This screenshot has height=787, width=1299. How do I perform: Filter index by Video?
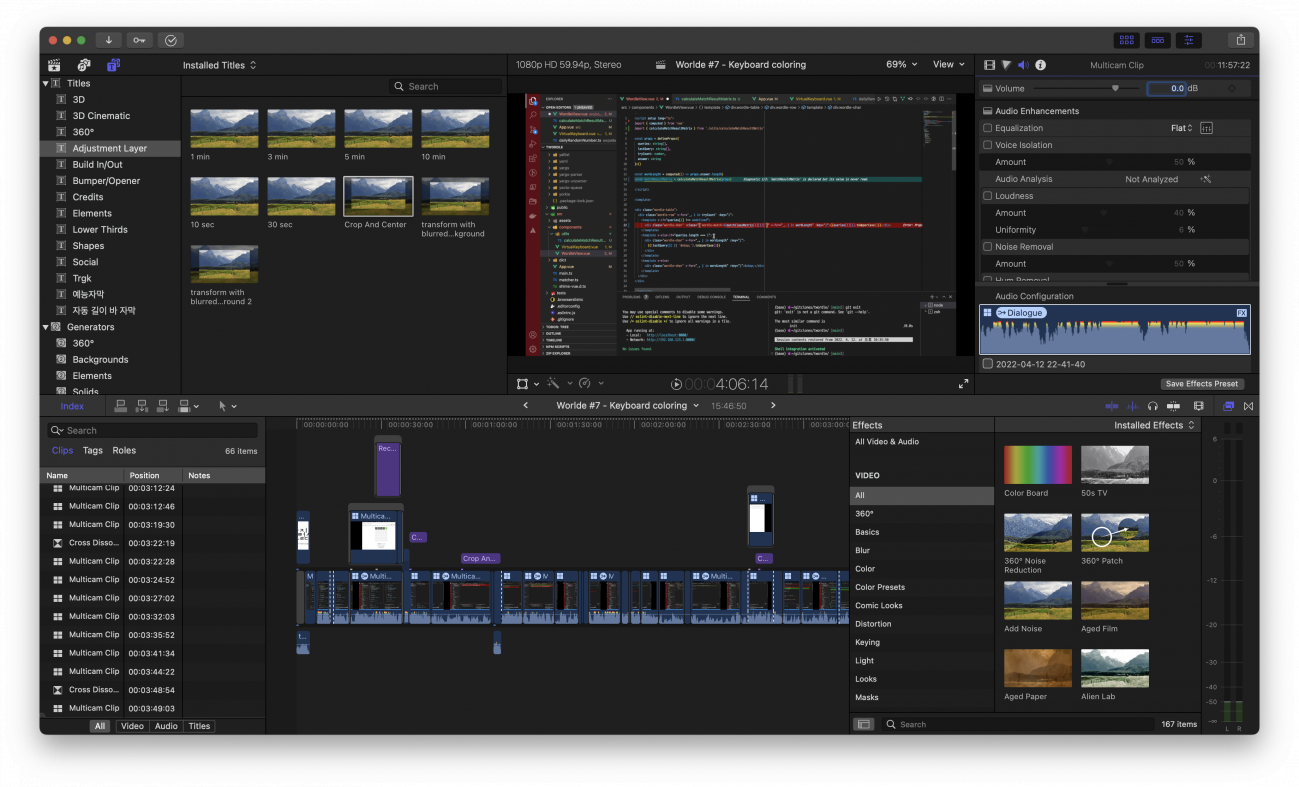[x=132, y=726]
